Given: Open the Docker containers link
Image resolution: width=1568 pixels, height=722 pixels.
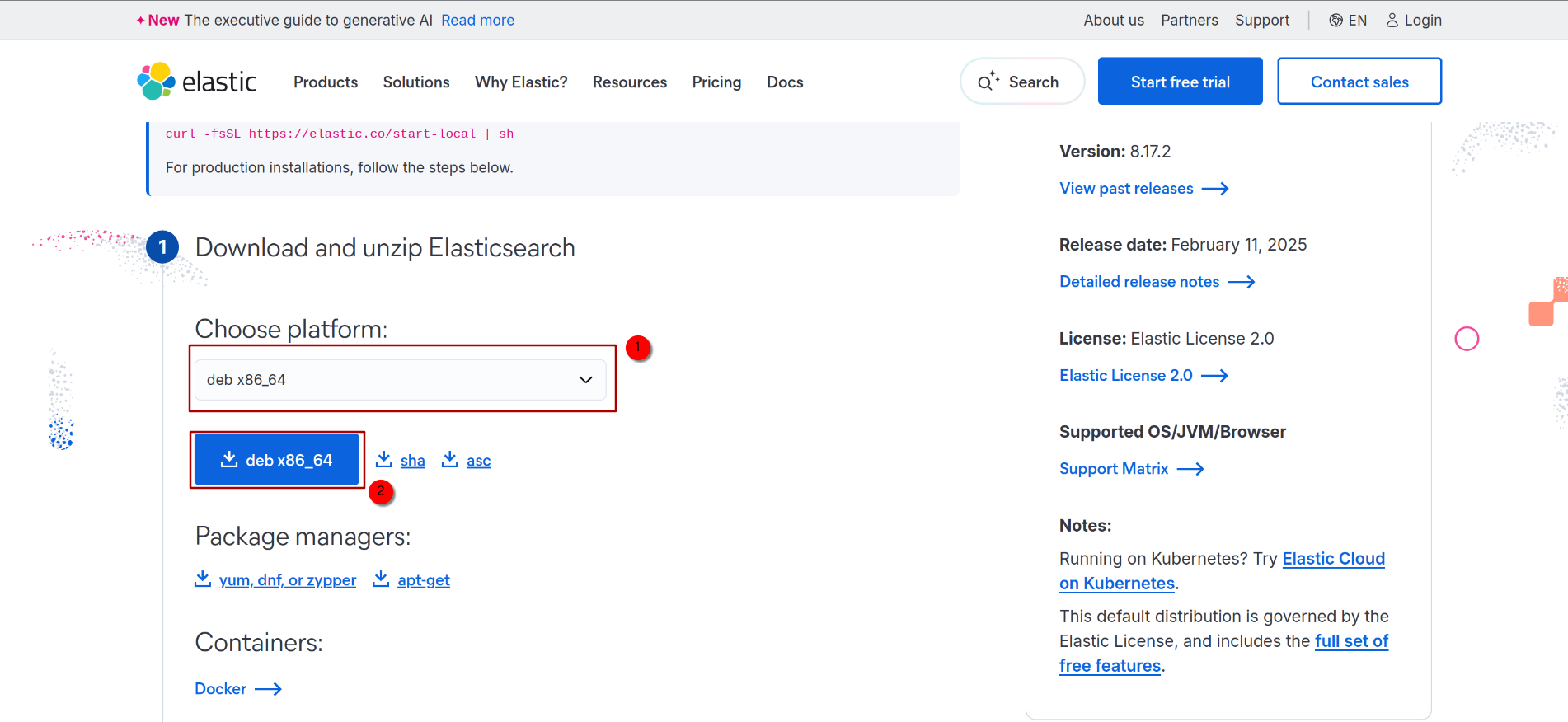Looking at the screenshot, I should 220,689.
